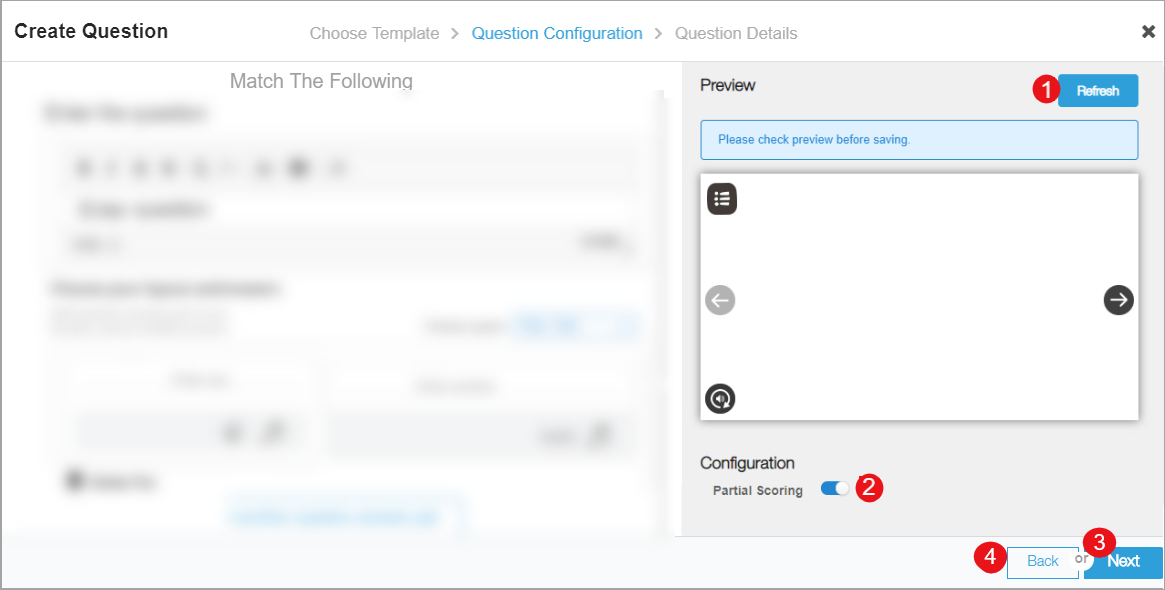1165x590 pixels.
Task: Click the Configuration section heading
Action: (747, 463)
